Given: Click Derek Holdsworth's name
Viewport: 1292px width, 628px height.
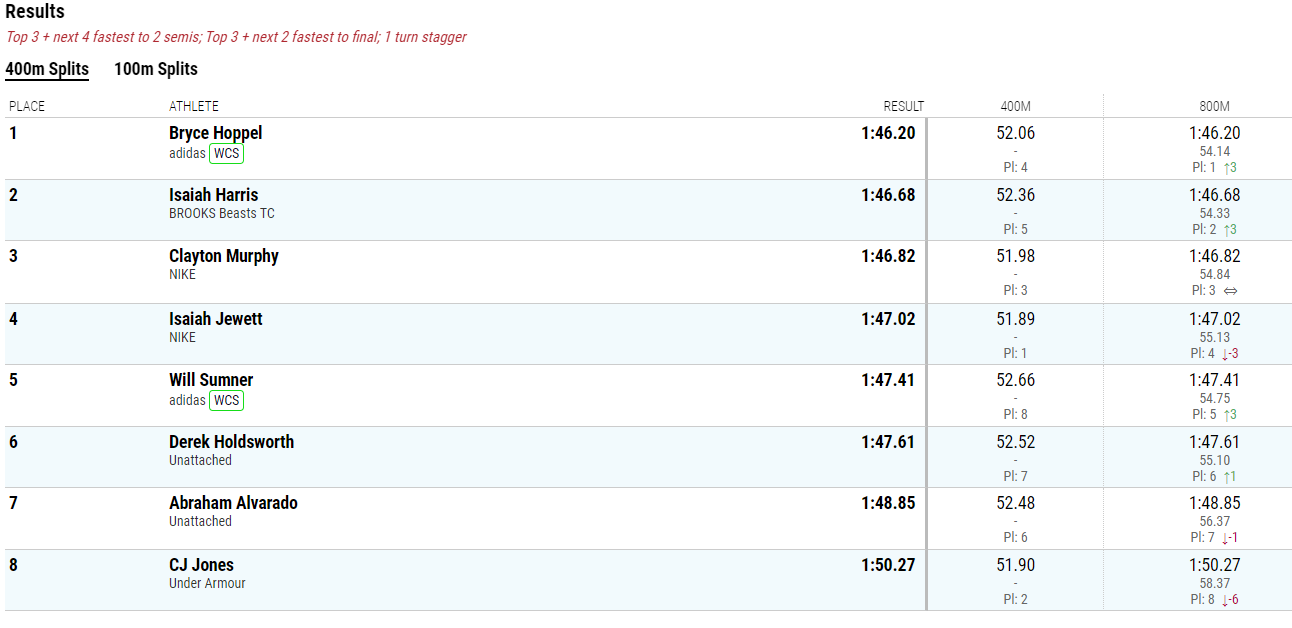Looking at the screenshot, I should tap(231, 442).
